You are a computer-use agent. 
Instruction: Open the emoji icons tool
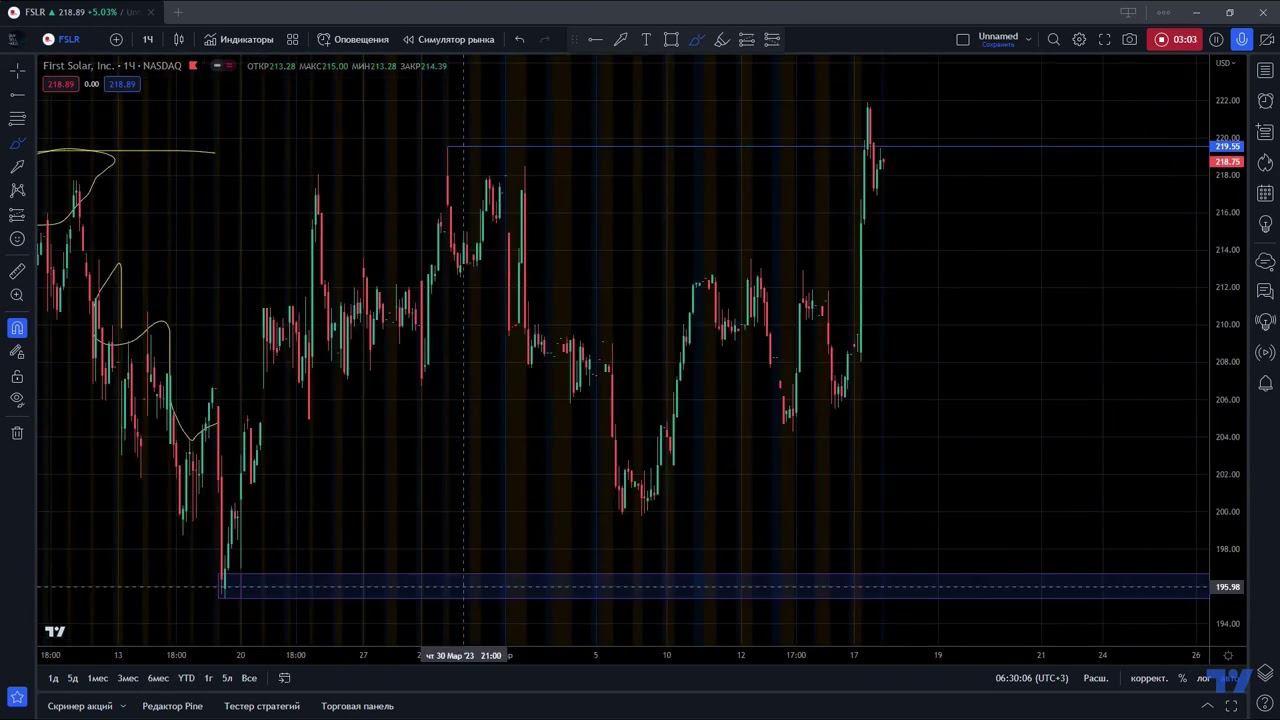tap(17, 239)
